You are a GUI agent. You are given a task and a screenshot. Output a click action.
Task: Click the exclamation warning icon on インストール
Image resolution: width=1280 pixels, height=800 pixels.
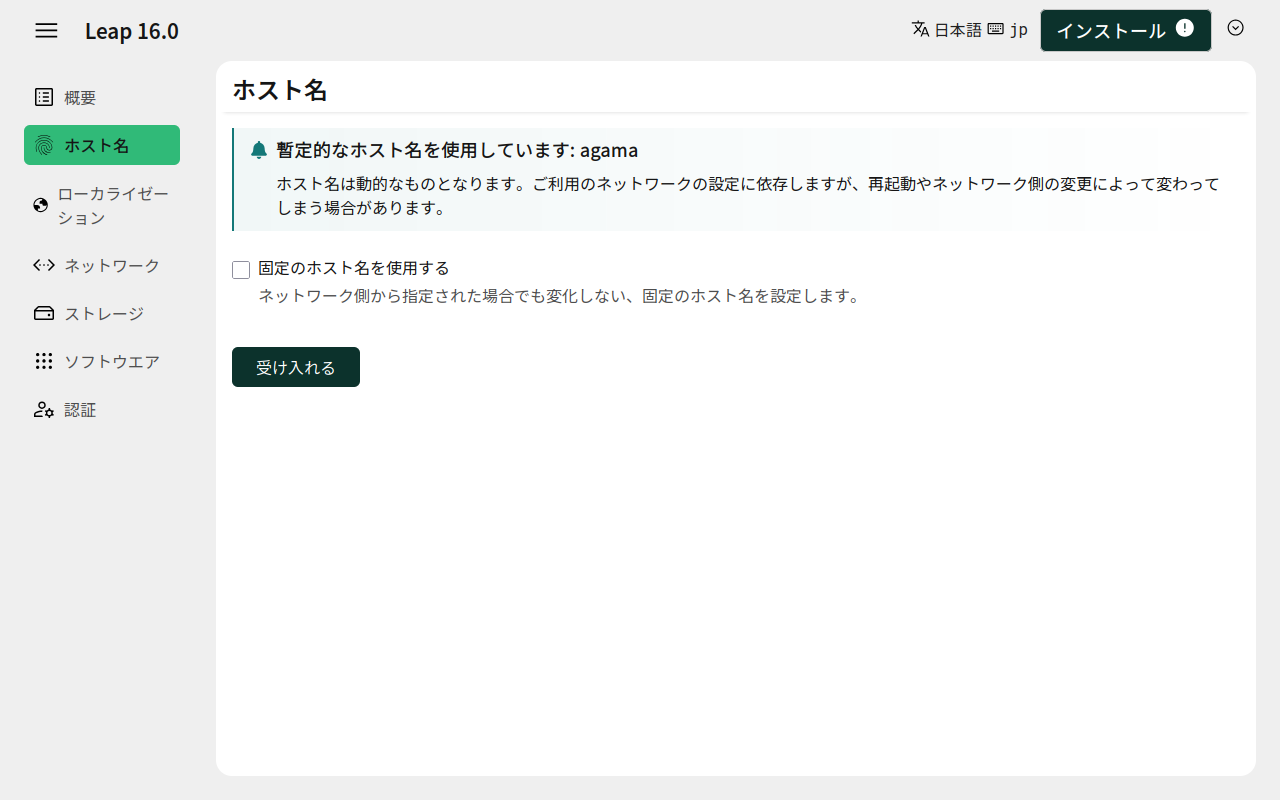[x=1185, y=28]
